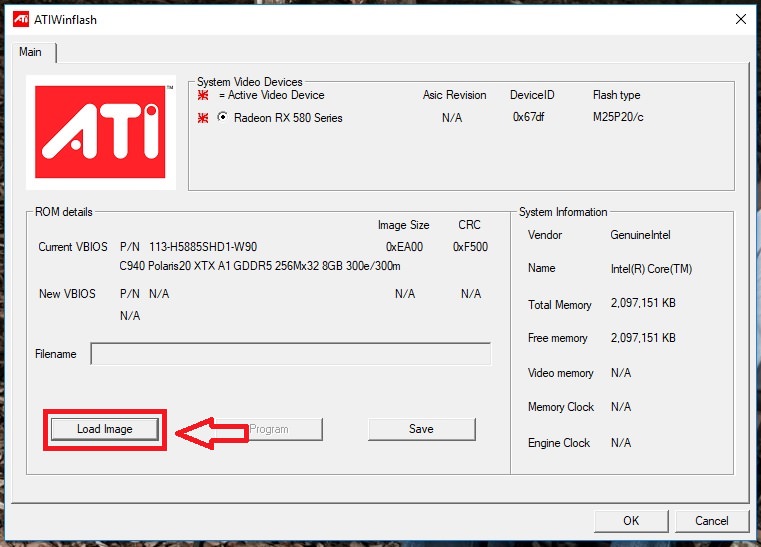Click the Memory Clock label

[561, 407]
